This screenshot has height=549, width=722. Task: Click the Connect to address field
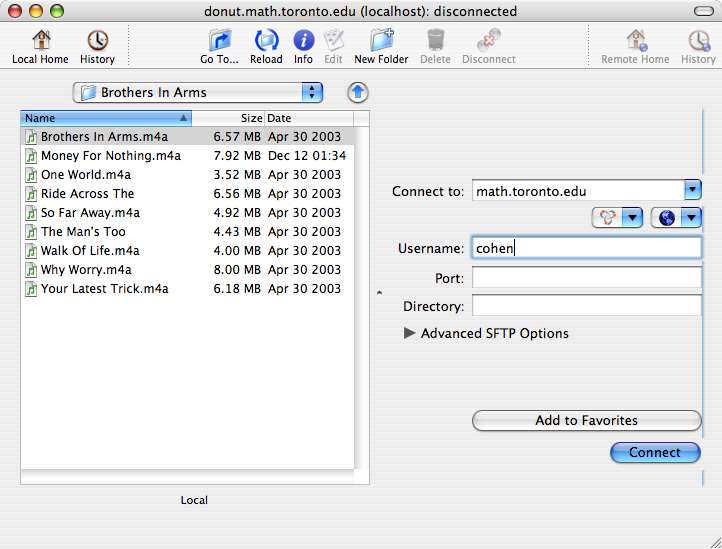pos(578,191)
